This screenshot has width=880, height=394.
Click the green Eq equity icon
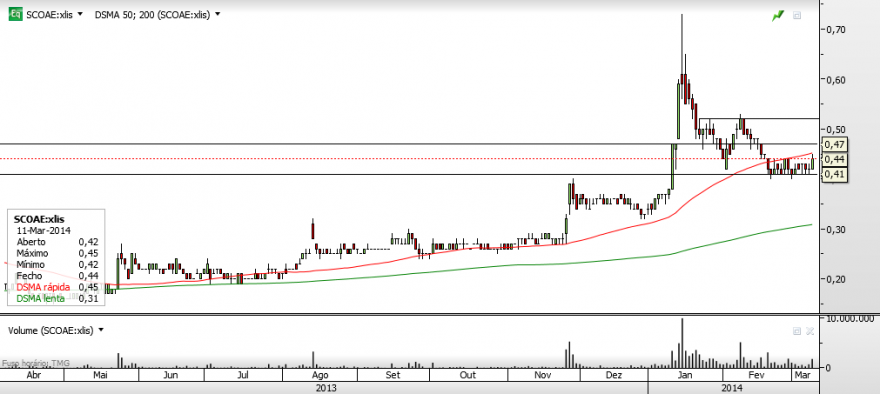coord(16,15)
